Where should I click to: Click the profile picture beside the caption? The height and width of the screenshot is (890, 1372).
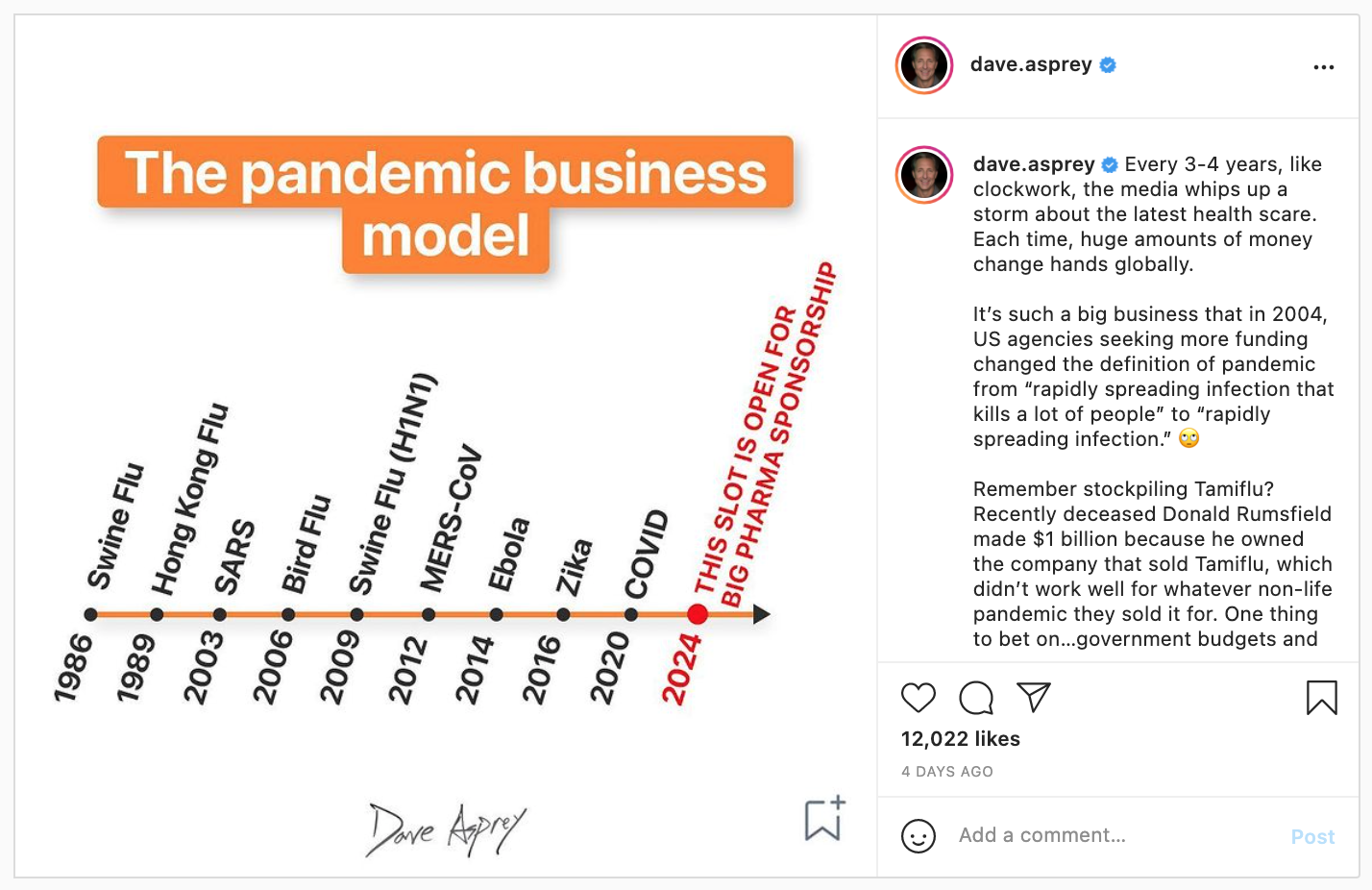[x=922, y=175]
